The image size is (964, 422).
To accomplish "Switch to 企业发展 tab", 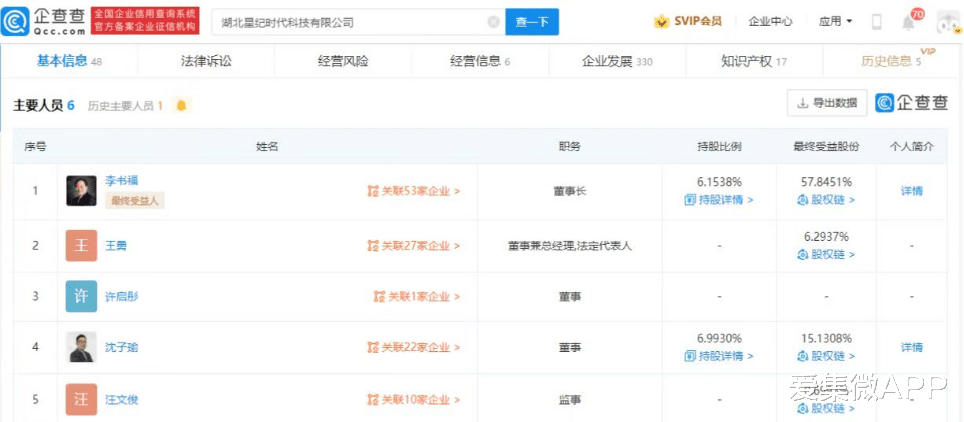I will 617,61.
